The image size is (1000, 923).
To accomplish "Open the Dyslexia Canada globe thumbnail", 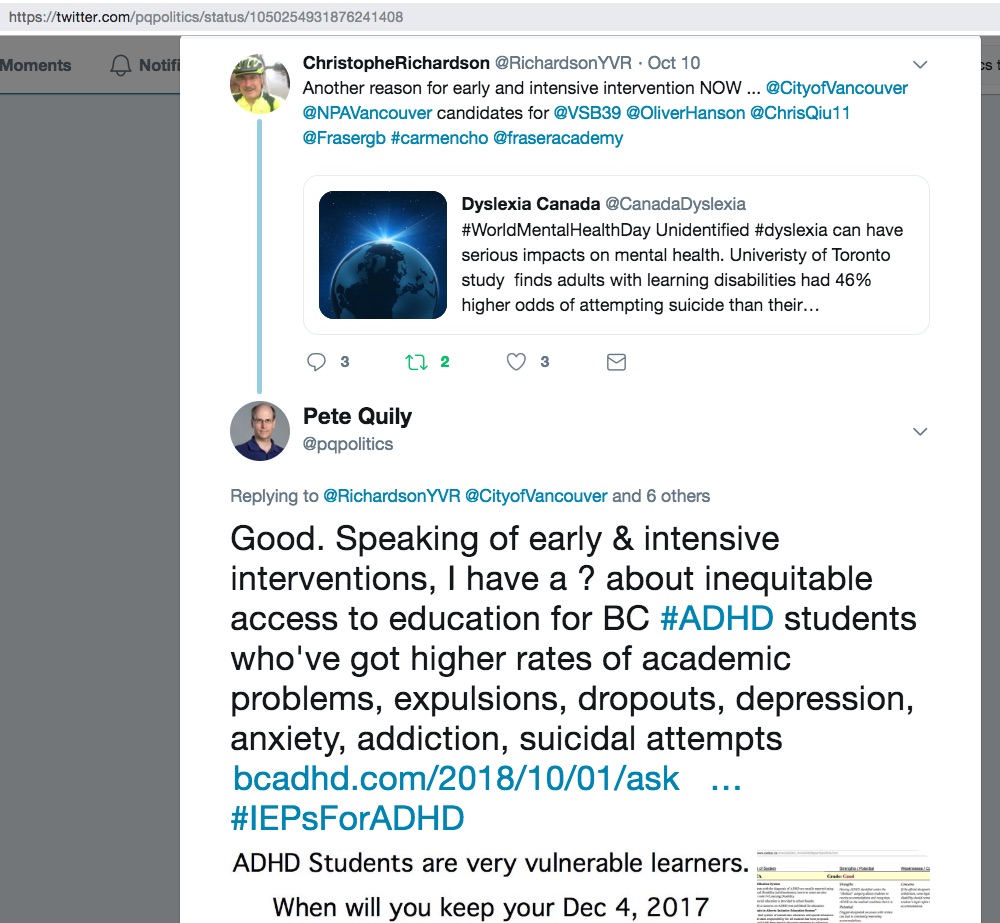I will 382,254.
